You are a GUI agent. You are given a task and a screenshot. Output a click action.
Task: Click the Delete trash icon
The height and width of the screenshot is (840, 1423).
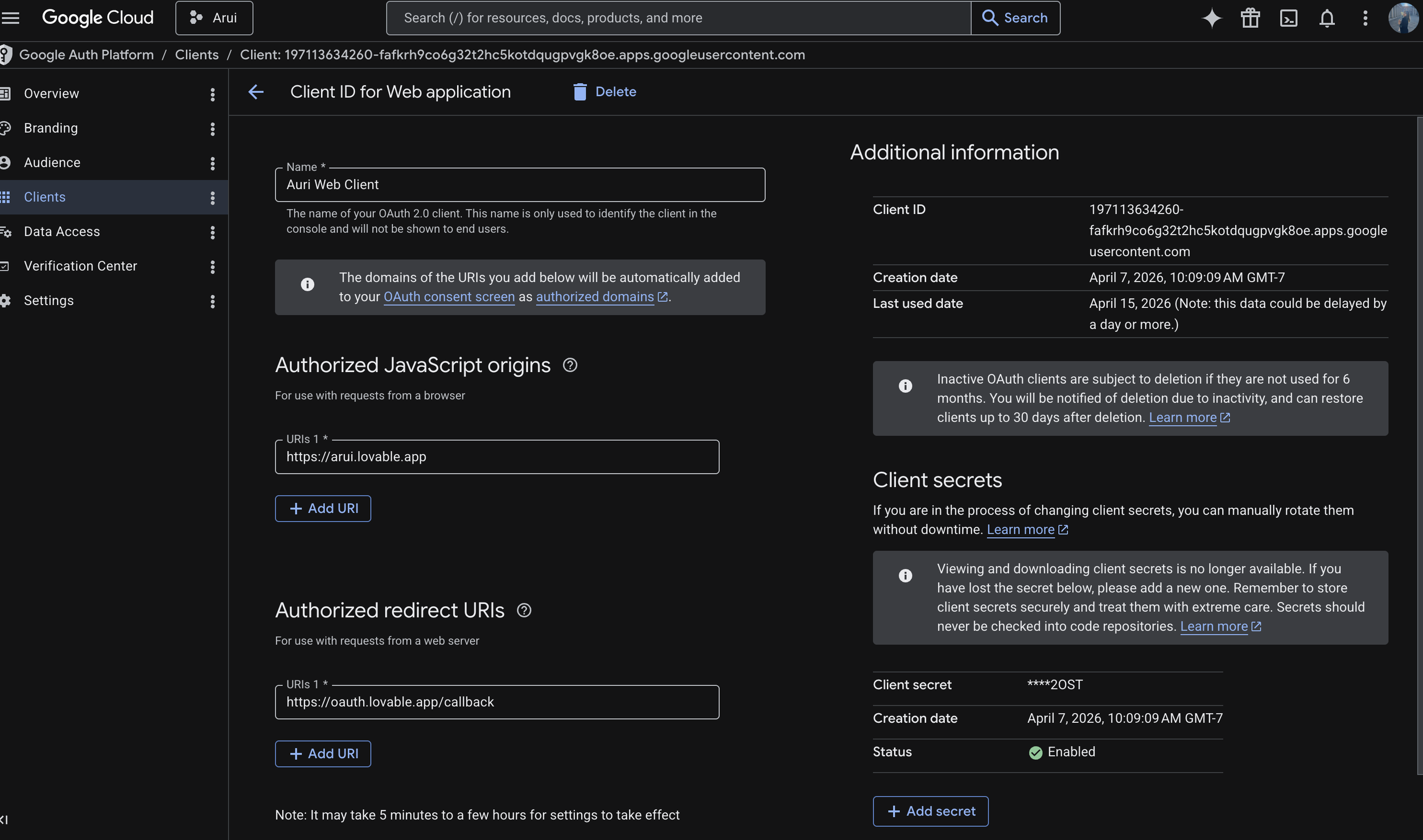coord(579,92)
